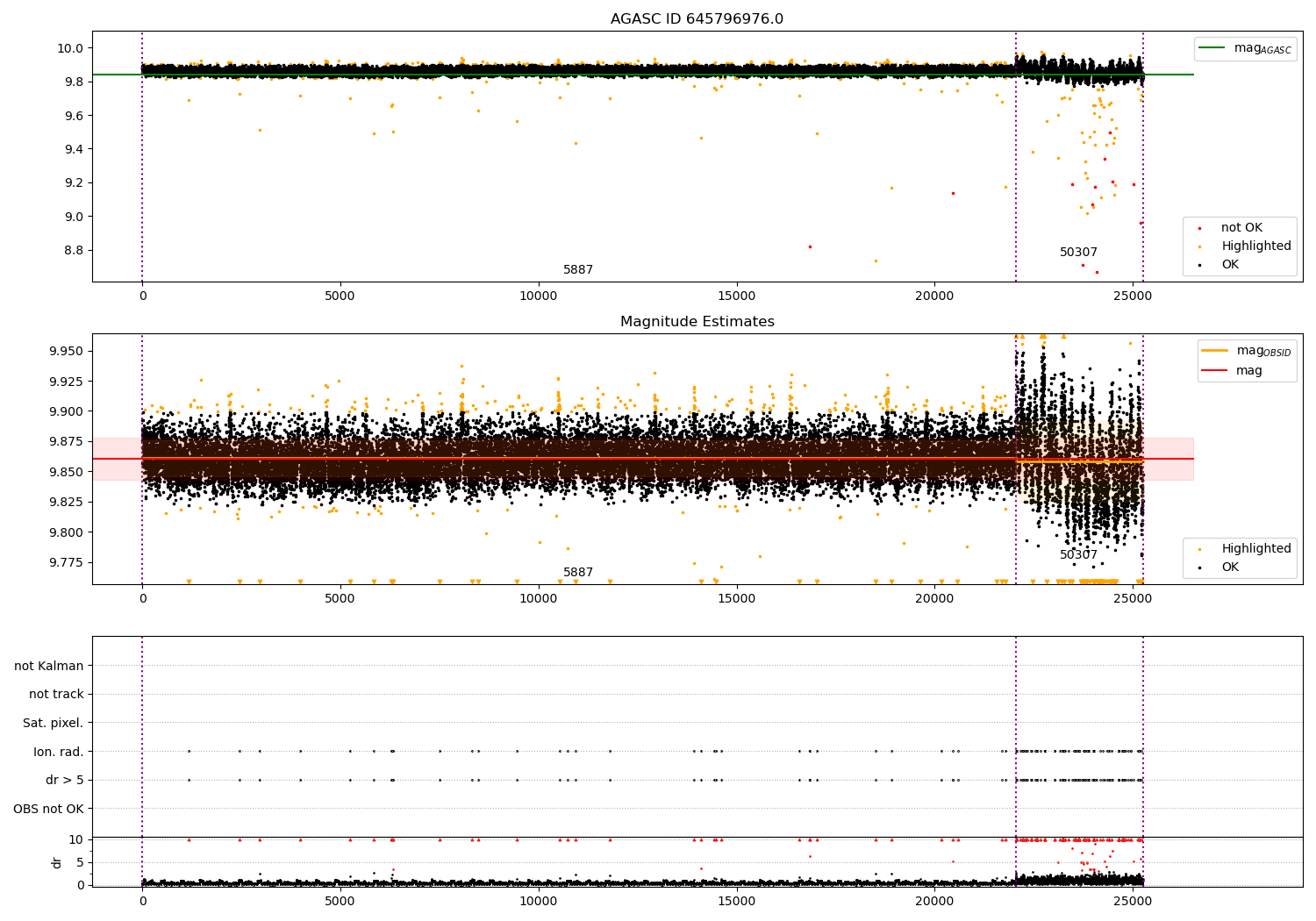Click '5887' annotation in Magnitude Estimates plot
The height and width of the screenshot is (921, 1316).
578,573
